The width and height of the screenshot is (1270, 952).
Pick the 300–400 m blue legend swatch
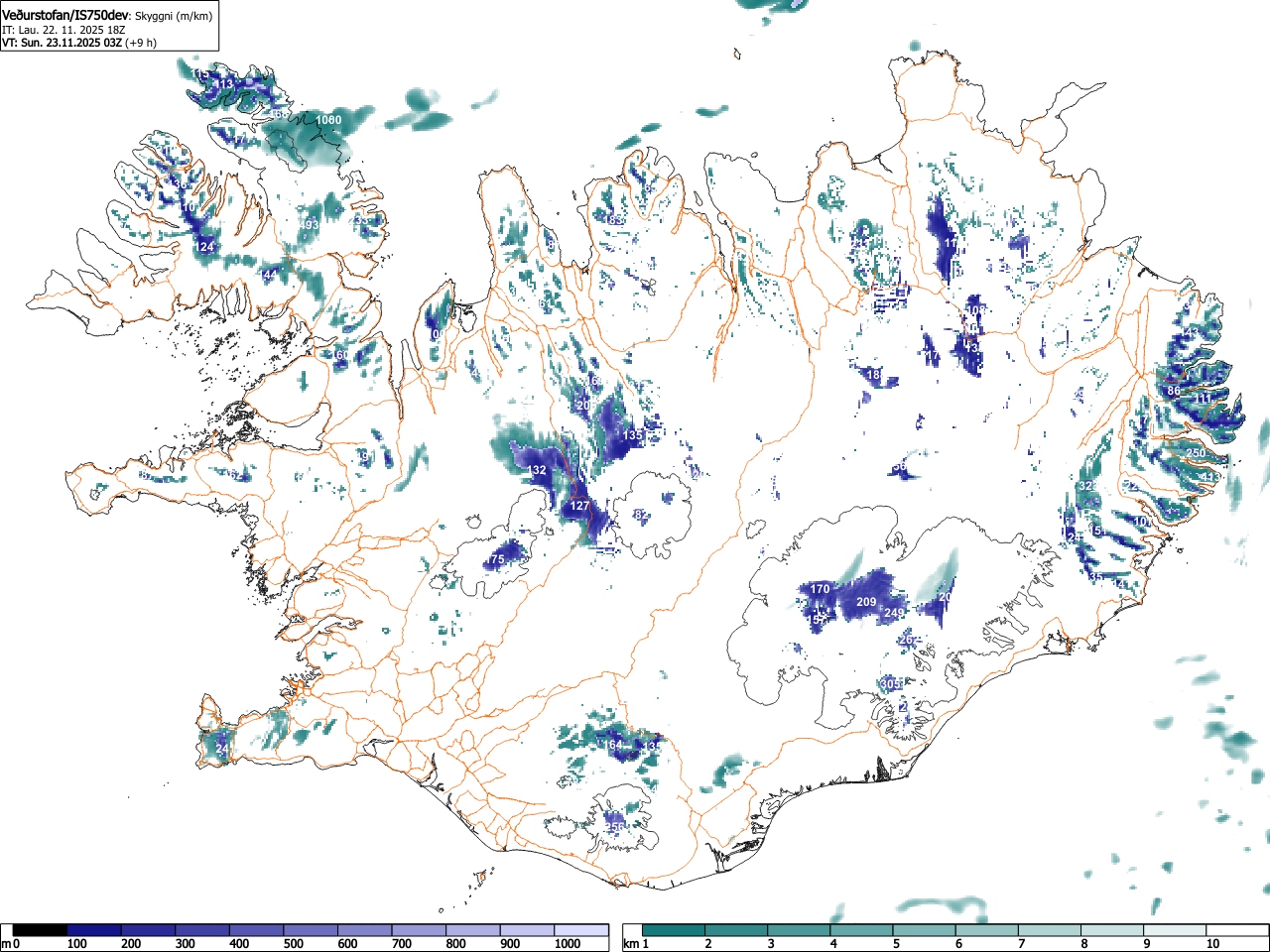click(x=202, y=930)
